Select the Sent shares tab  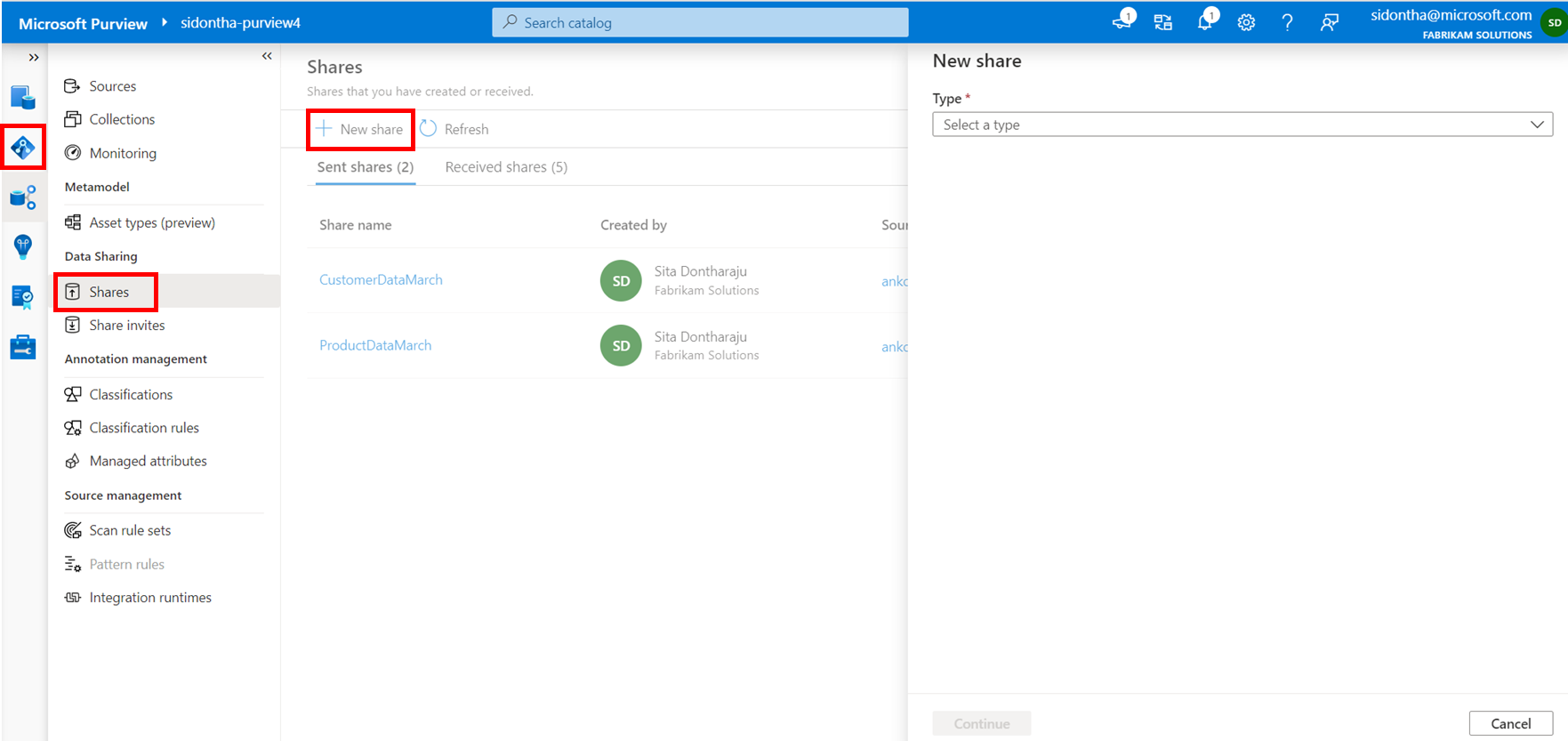[x=365, y=167]
